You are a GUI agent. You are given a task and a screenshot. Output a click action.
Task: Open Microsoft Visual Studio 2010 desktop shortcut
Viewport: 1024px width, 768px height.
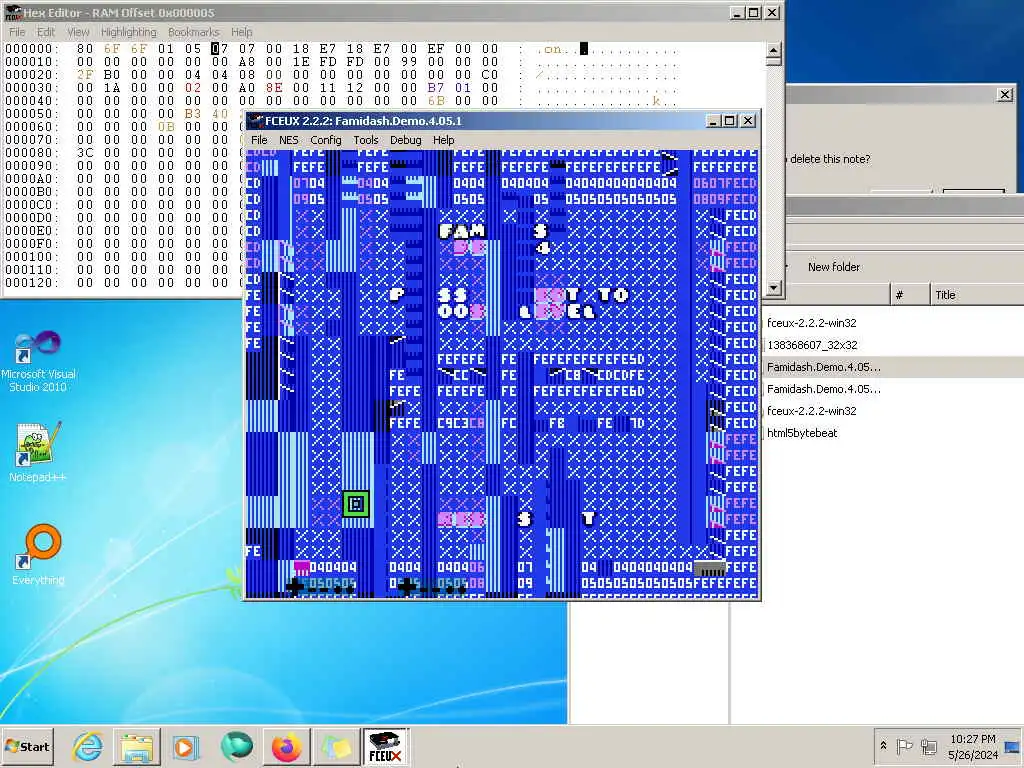click(38, 361)
